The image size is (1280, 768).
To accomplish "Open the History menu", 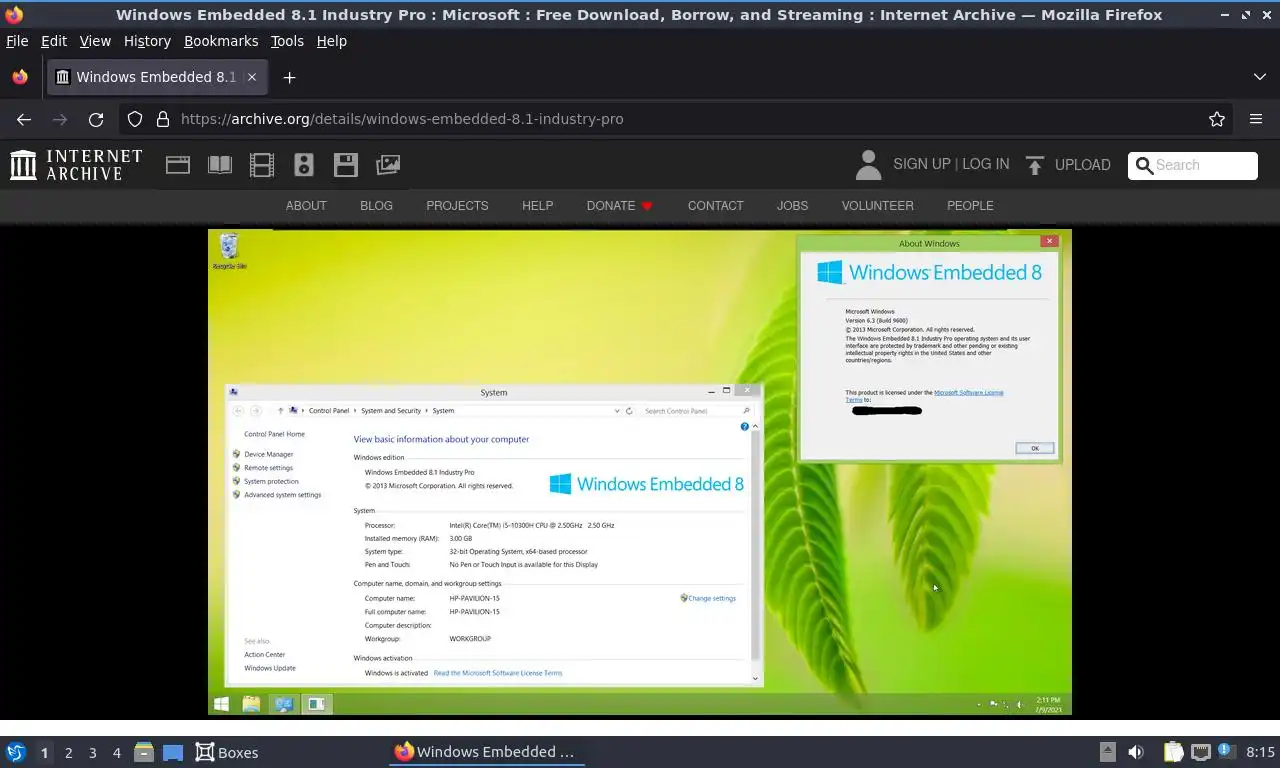I will point(147,41).
